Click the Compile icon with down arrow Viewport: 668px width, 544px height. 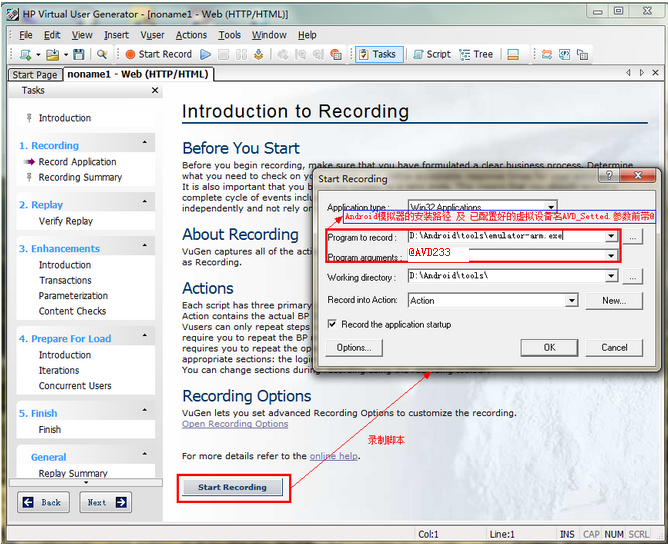pos(258,55)
